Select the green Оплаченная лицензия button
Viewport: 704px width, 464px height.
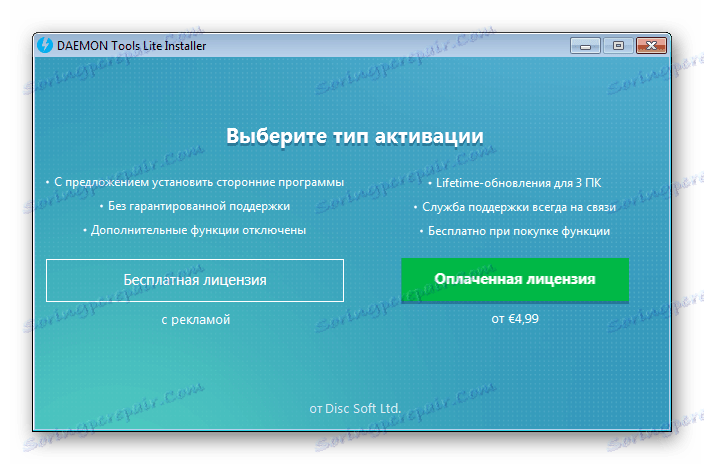(x=515, y=279)
